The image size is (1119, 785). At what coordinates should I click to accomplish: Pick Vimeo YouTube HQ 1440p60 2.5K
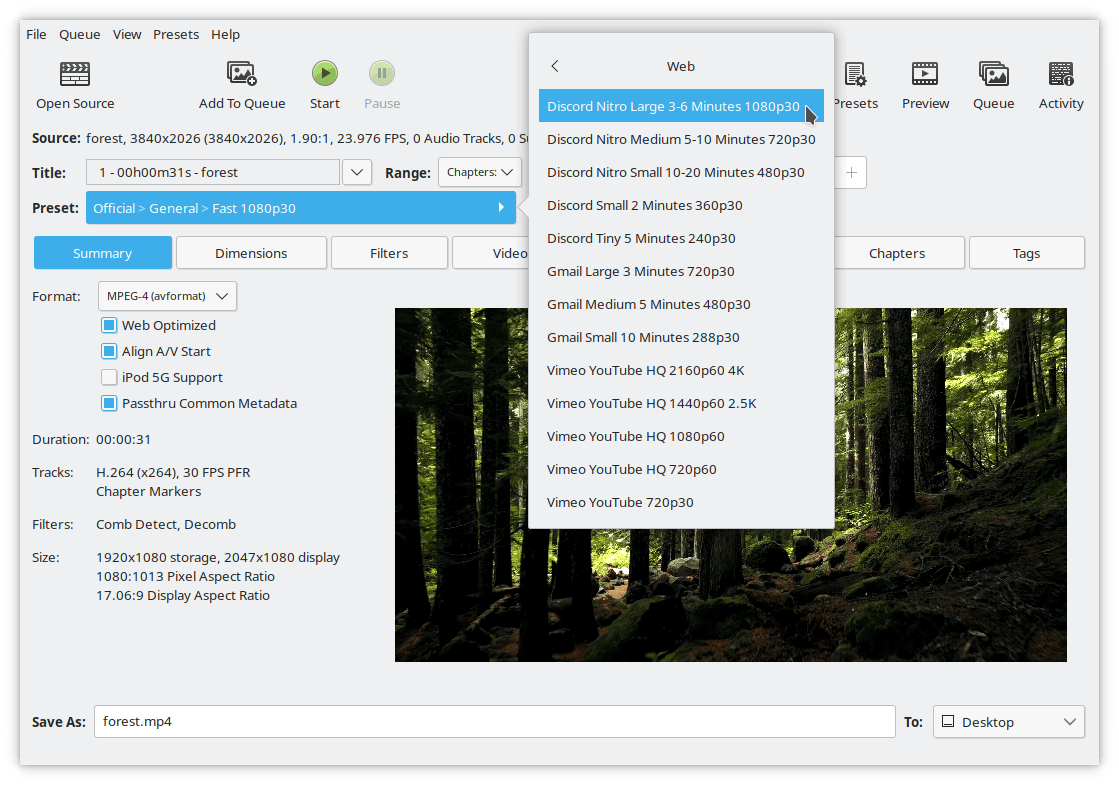tap(681, 403)
